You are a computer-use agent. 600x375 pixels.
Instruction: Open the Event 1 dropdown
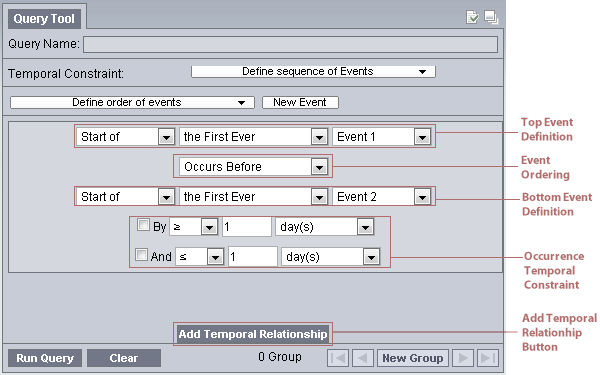(x=382, y=137)
